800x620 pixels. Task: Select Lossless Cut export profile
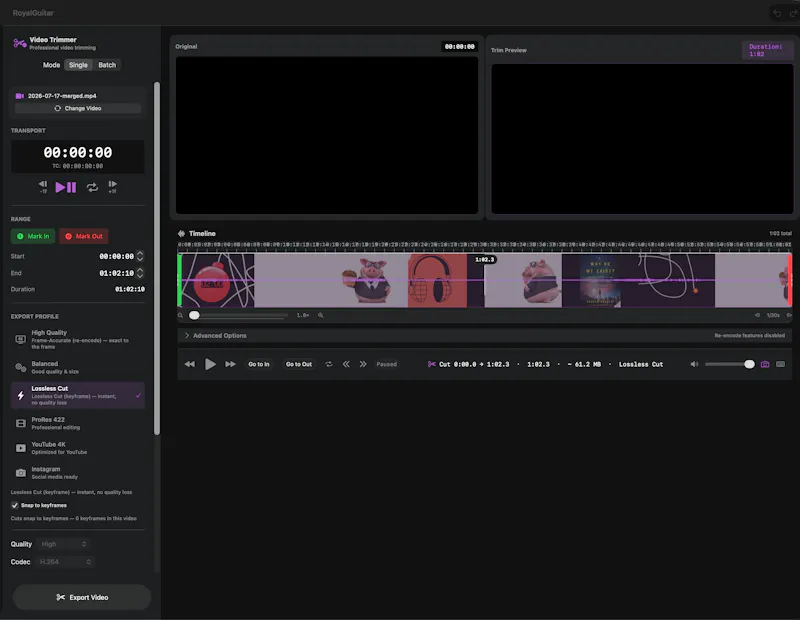coord(78,395)
